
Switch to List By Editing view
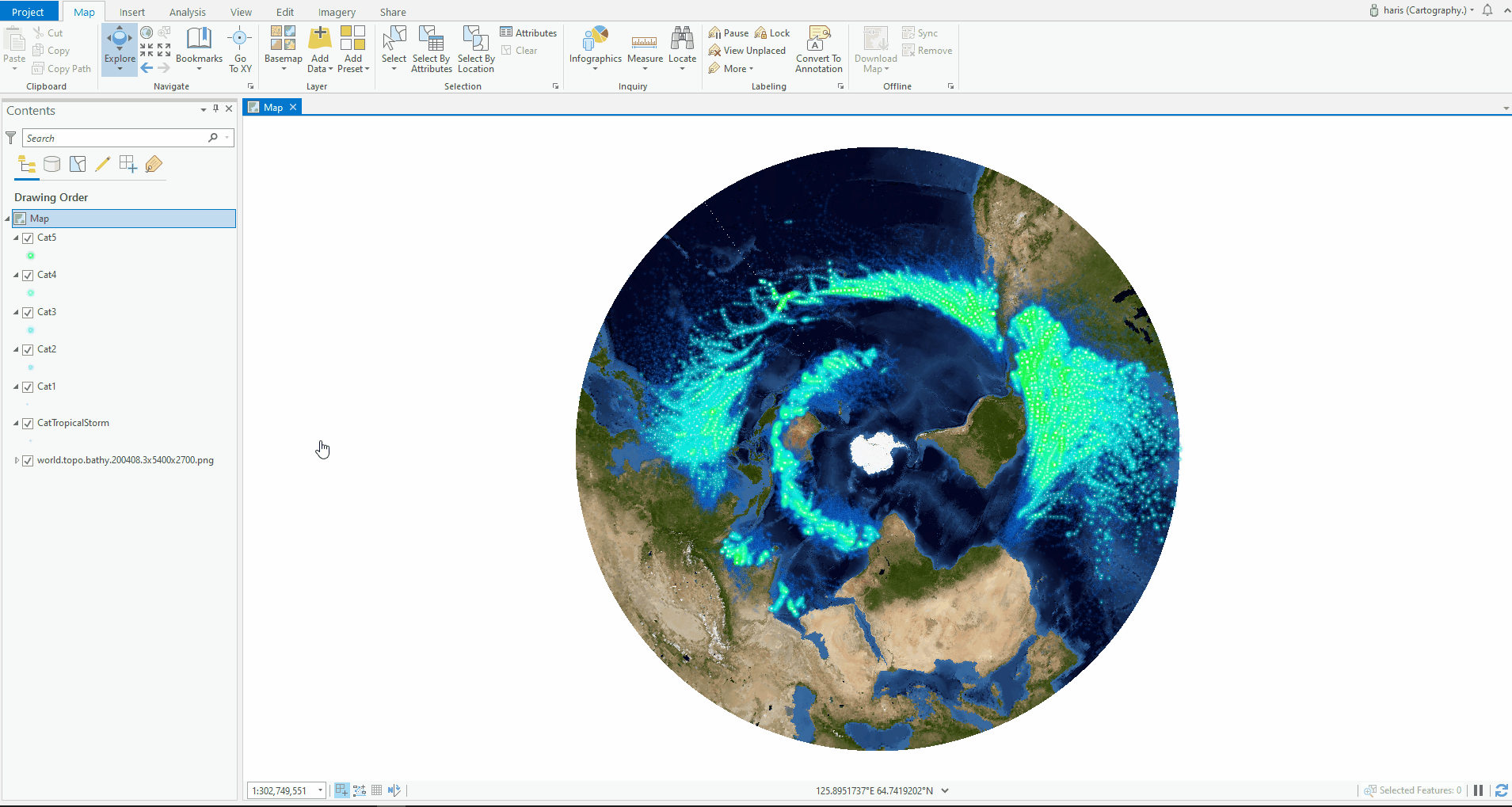(103, 164)
